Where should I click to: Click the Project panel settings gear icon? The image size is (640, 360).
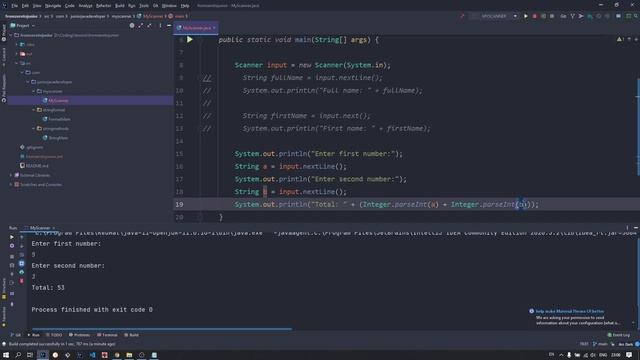[x=132, y=25]
